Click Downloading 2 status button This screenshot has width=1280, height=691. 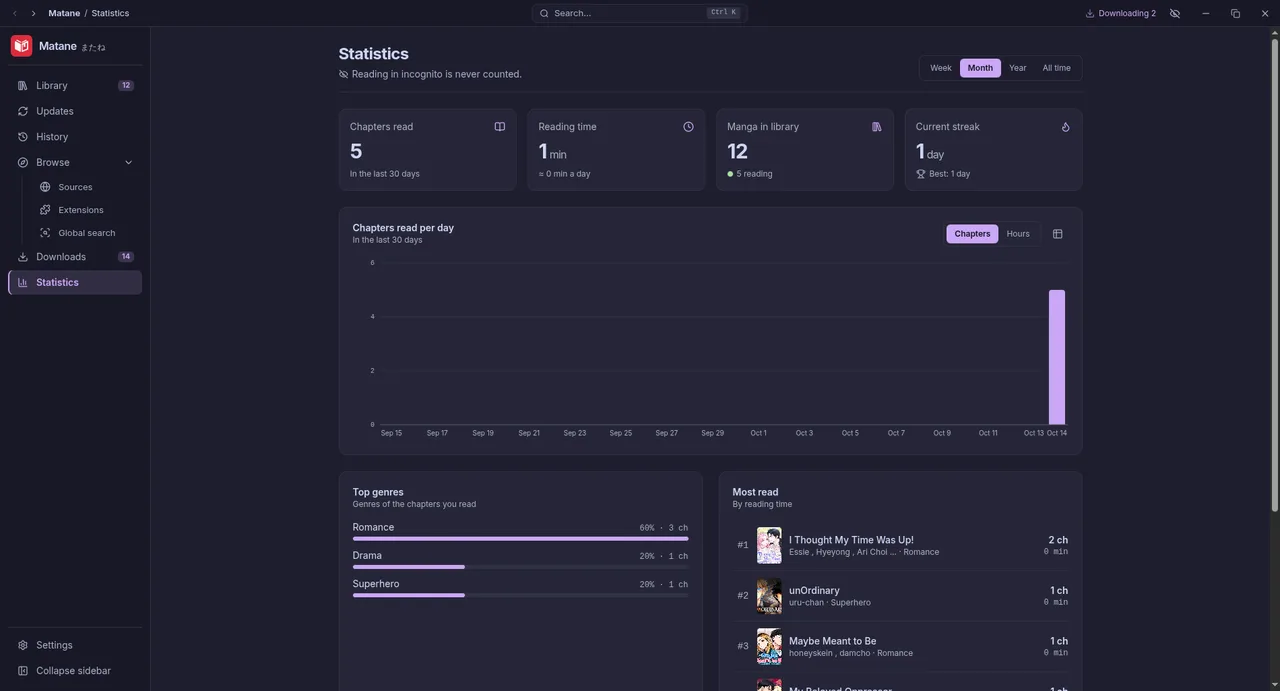(1120, 13)
